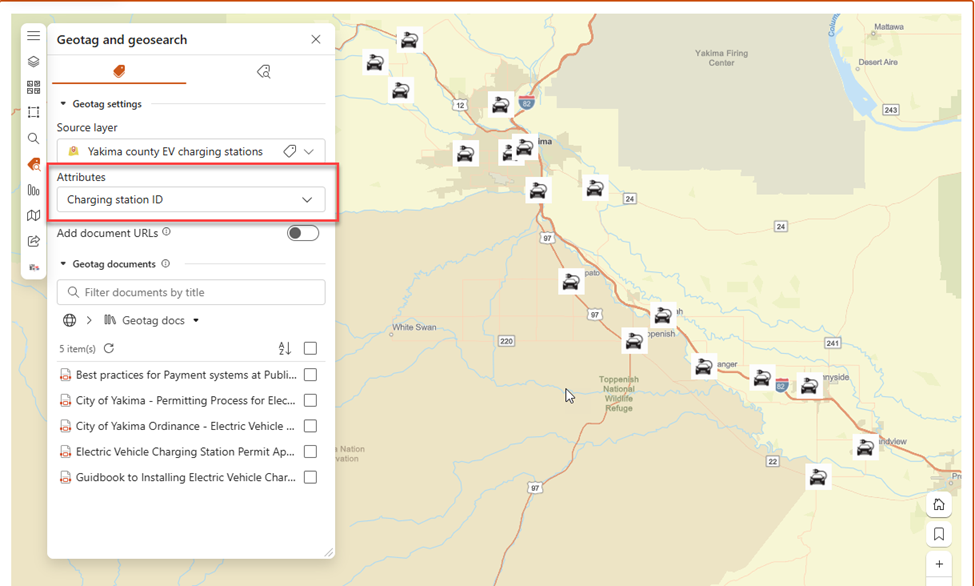Click the Share icon in the sidebar

tap(33, 241)
